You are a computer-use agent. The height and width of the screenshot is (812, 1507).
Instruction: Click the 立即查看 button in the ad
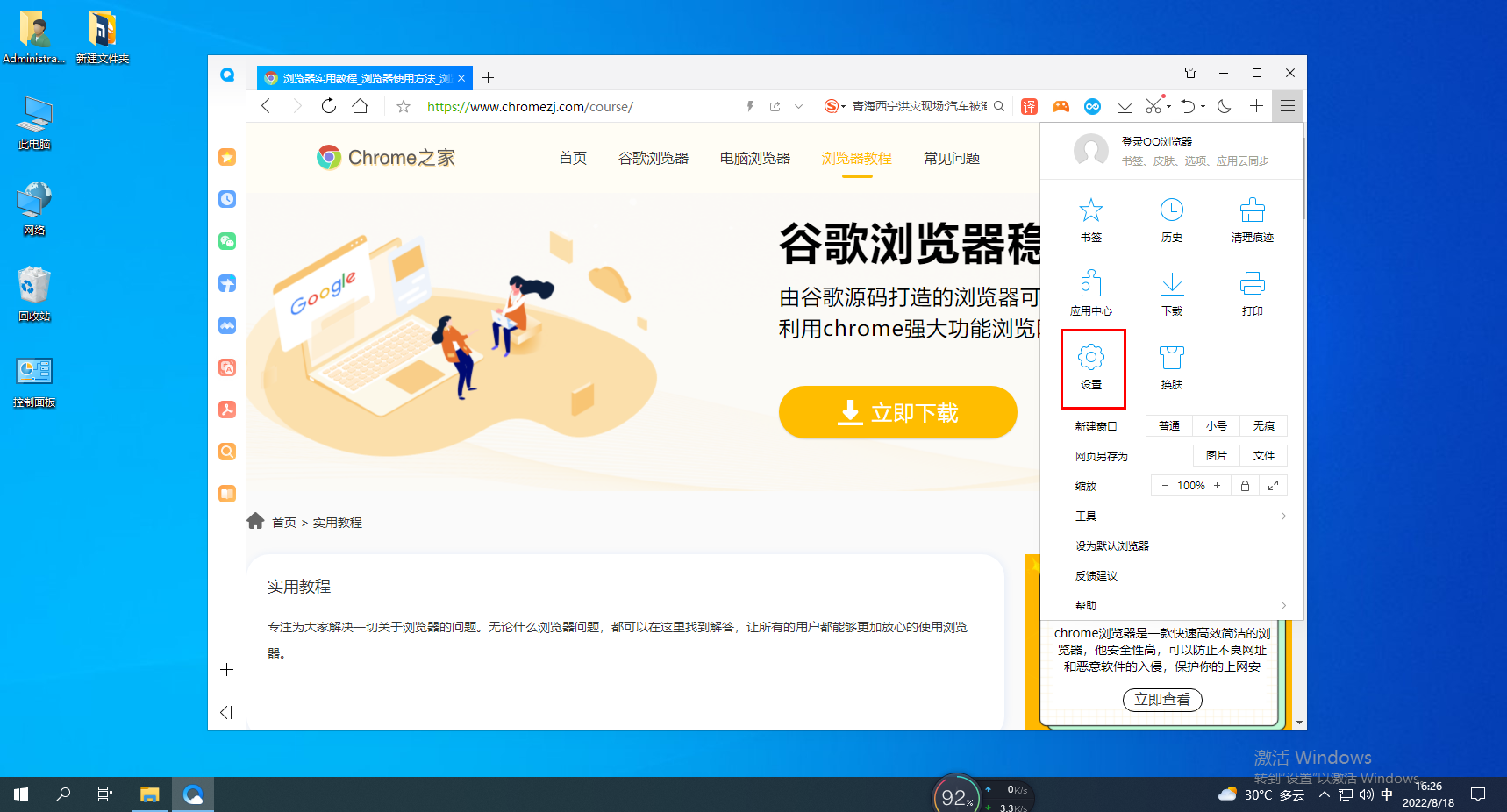1162,699
